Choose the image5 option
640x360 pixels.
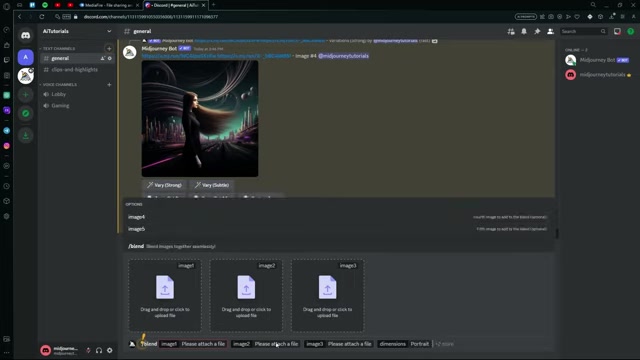tap(338, 229)
